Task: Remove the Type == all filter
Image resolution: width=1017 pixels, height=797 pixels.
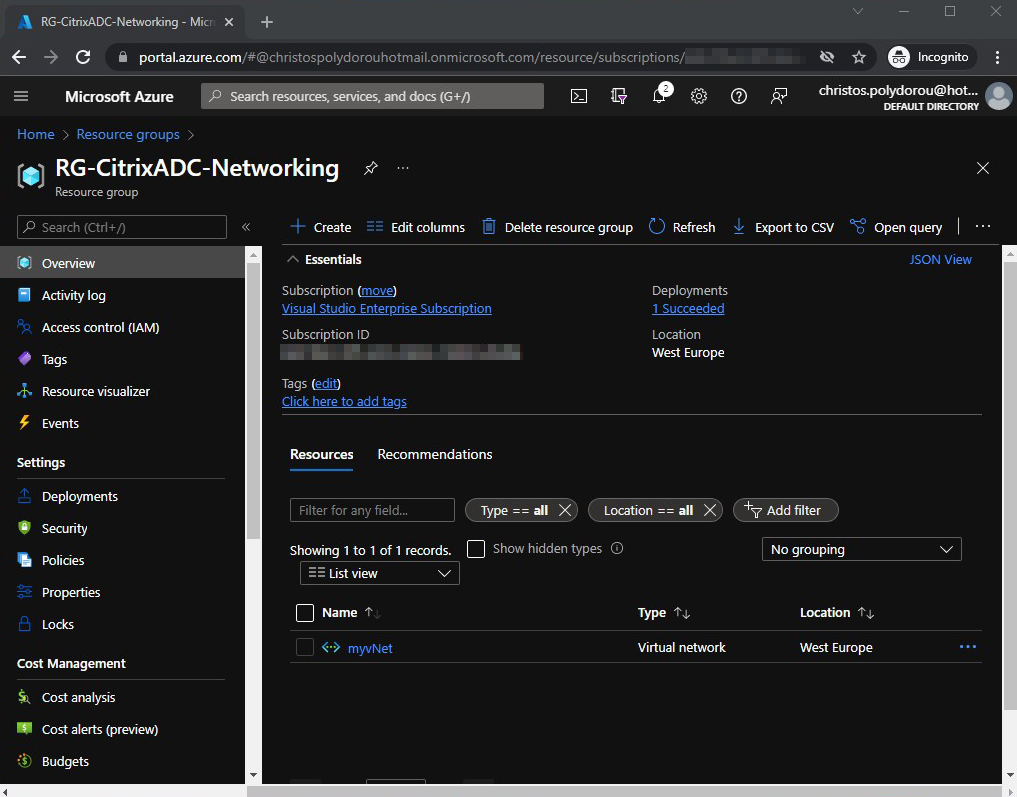Action: coord(565,510)
